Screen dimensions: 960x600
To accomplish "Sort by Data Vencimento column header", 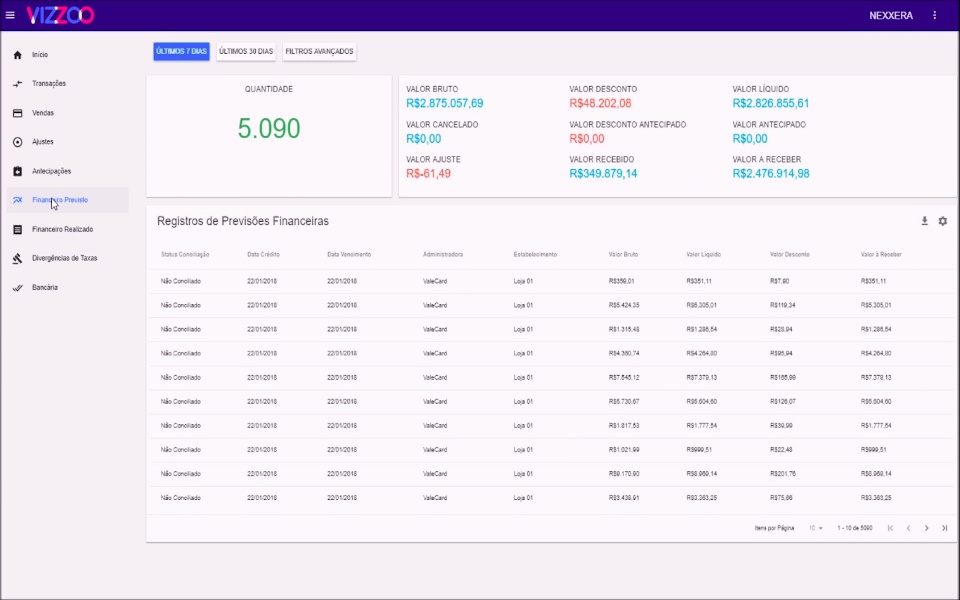I will coord(349,254).
